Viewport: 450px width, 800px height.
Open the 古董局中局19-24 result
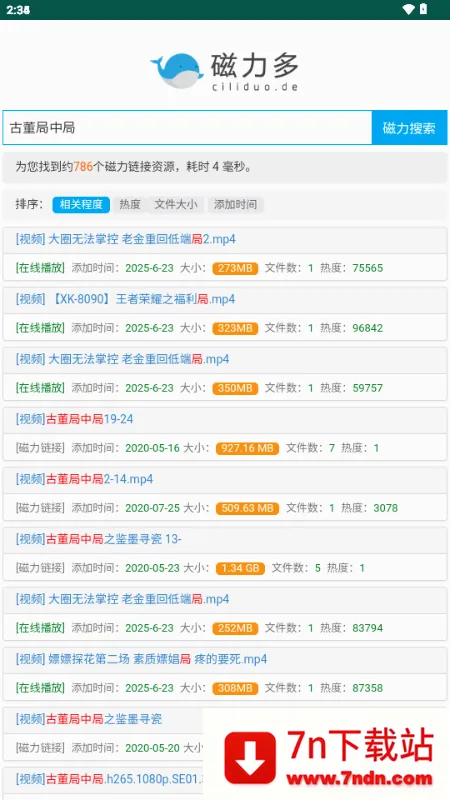(x=74, y=419)
